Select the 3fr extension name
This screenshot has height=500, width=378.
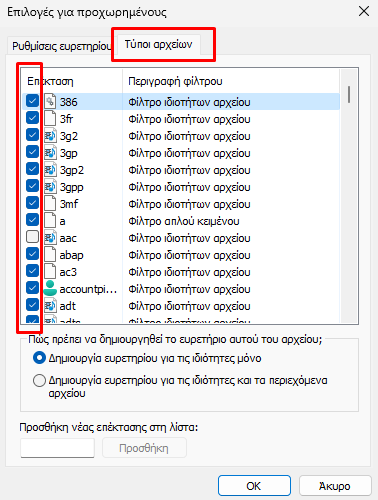66,119
